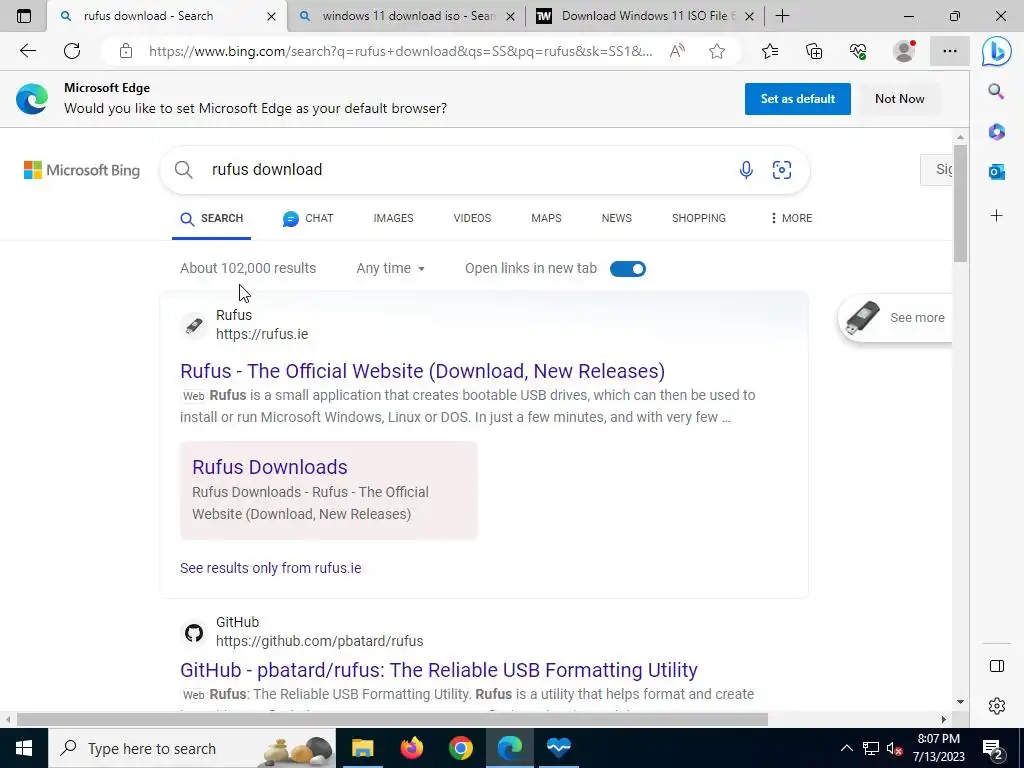Click the muted volume tray icon
Screen dimensions: 1024x768
(894, 748)
